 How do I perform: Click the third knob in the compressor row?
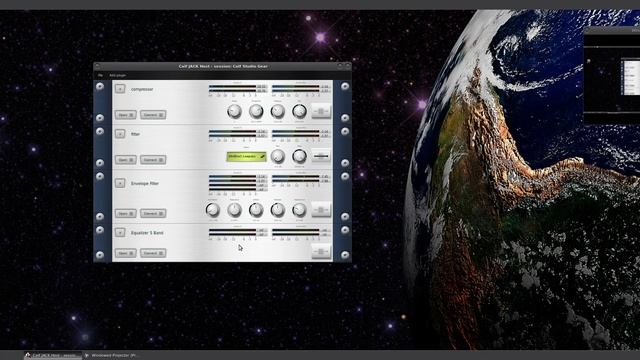click(278, 111)
